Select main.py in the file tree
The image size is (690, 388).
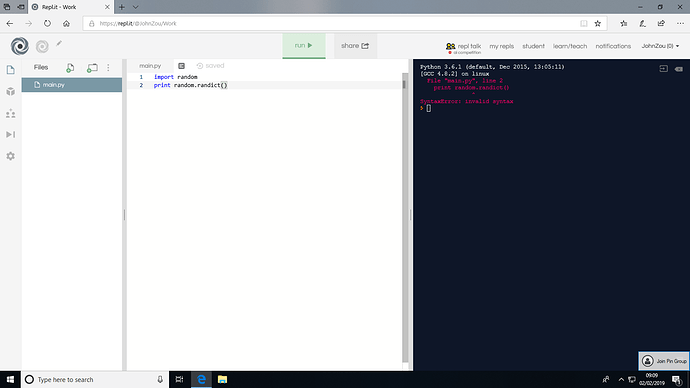click(x=72, y=84)
